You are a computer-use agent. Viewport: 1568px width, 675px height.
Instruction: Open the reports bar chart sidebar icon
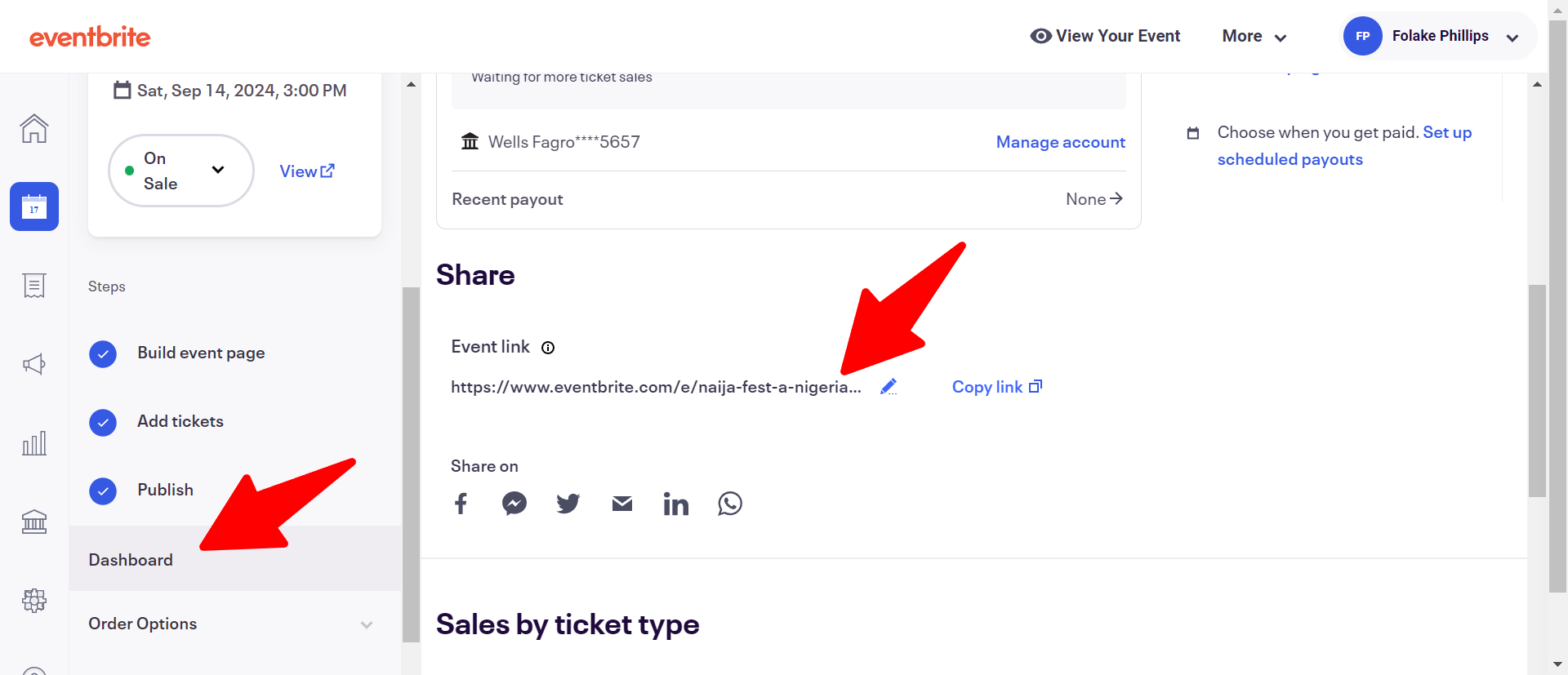point(34,443)
